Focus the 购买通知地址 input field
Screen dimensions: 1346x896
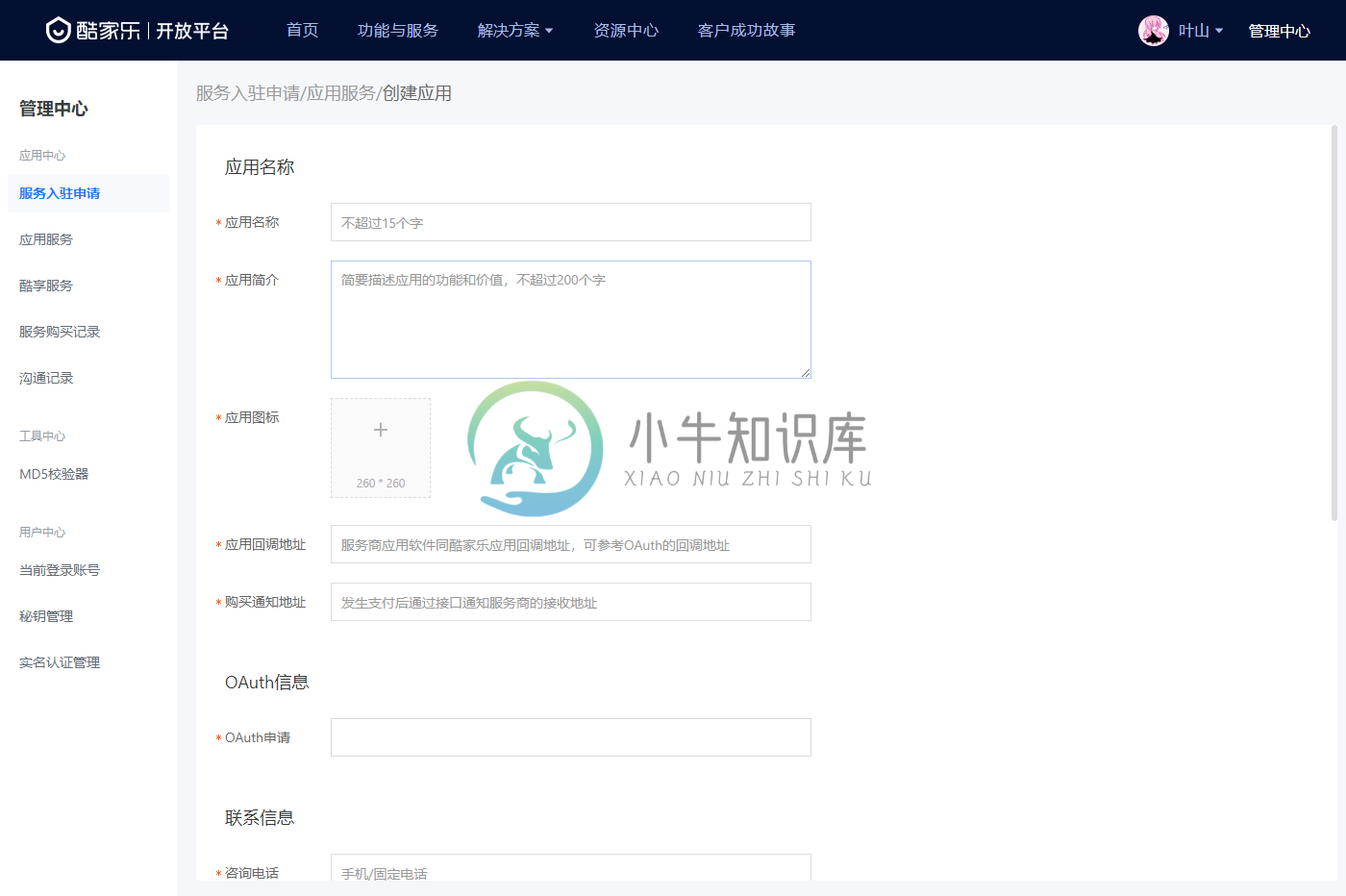point(571,602)
